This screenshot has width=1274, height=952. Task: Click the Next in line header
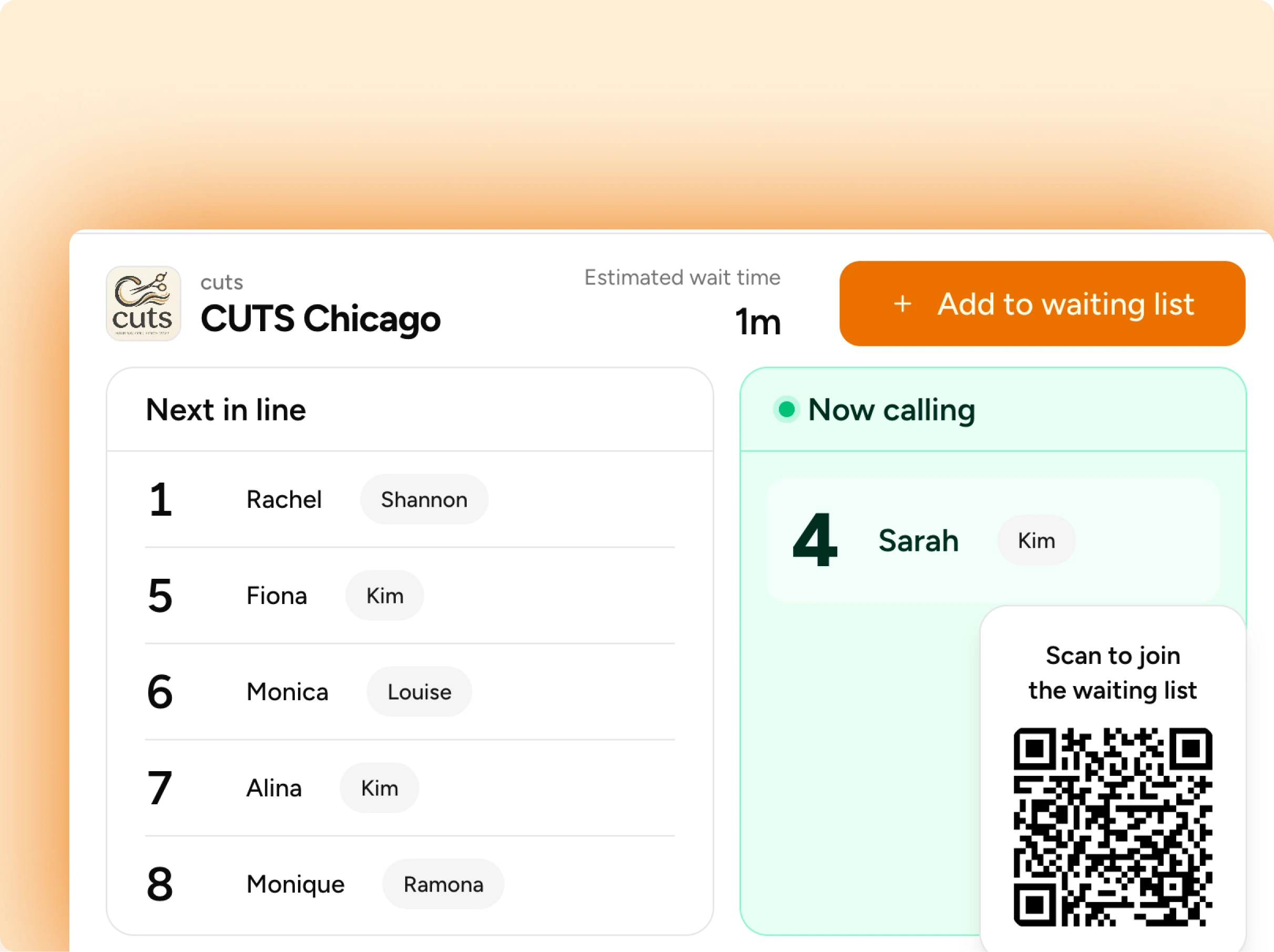[x=226, y=410]
